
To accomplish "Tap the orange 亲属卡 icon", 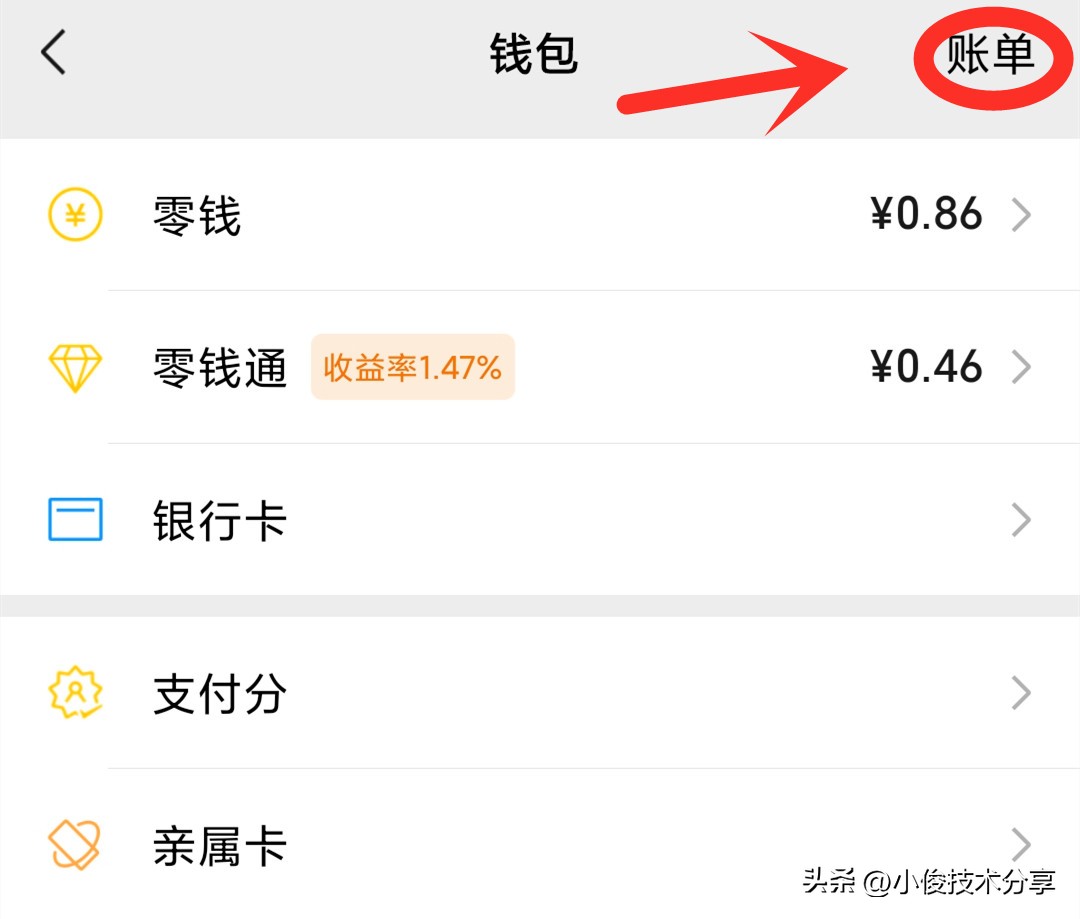I will coord(76,845).
